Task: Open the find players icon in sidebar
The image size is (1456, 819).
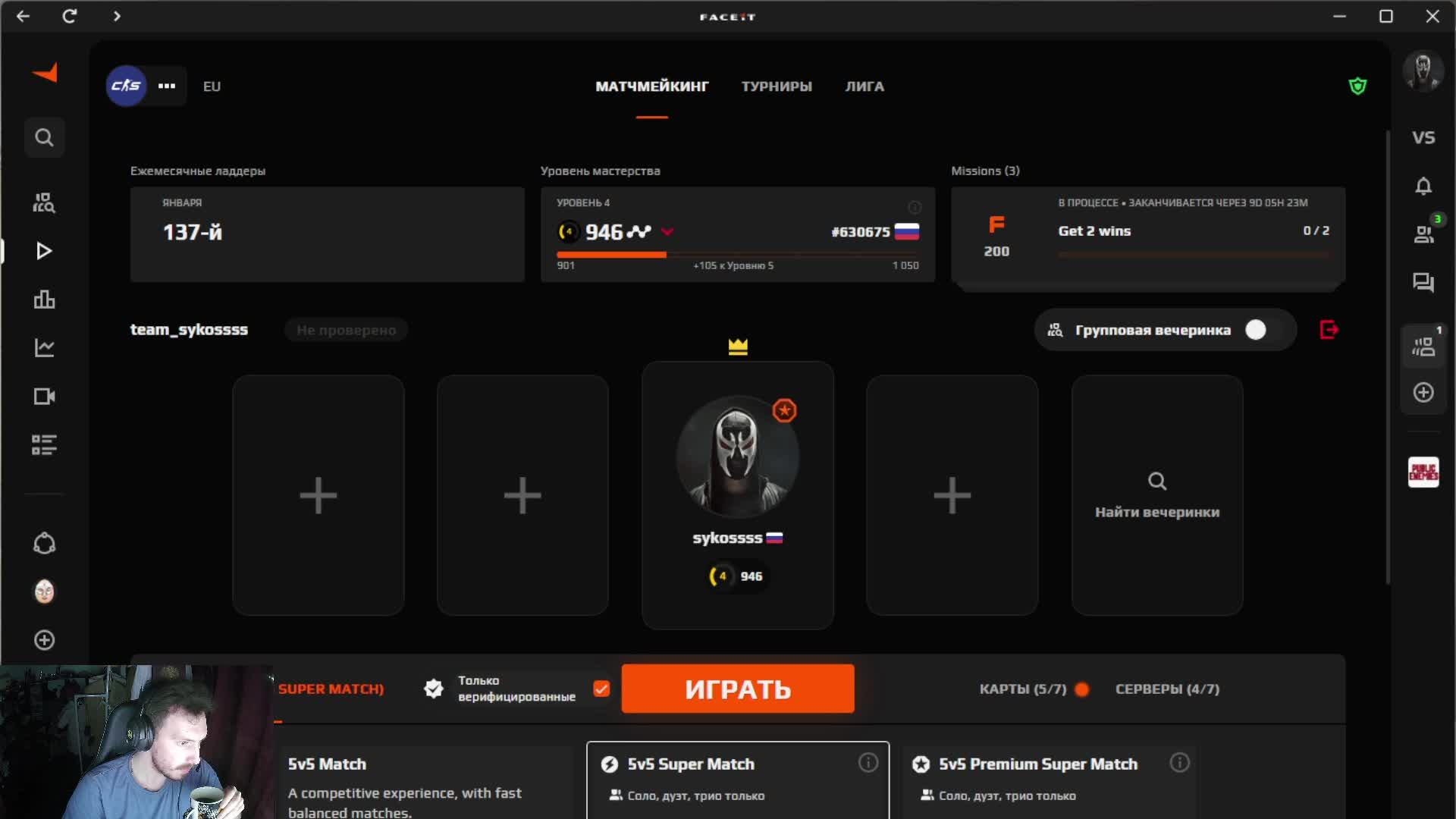Action: tap(44, 202)
